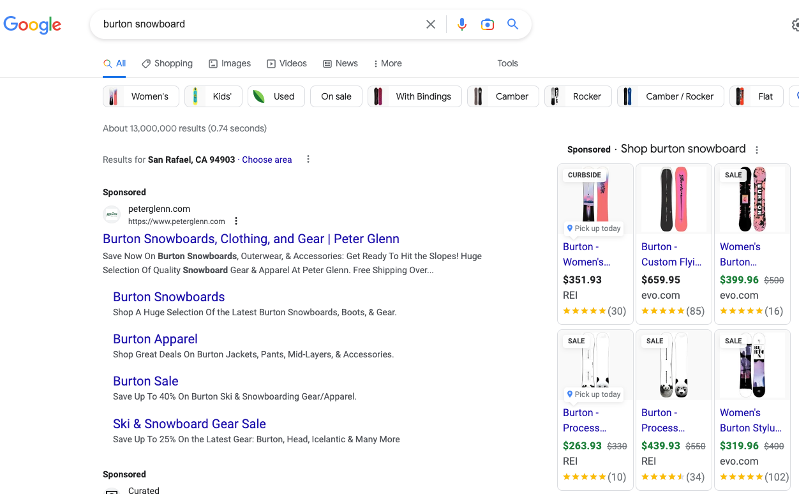Open three-dot menu of sponsored shopping panel
Image resolution: width=800 pixels, height=495 pixels.
[757, 150]
